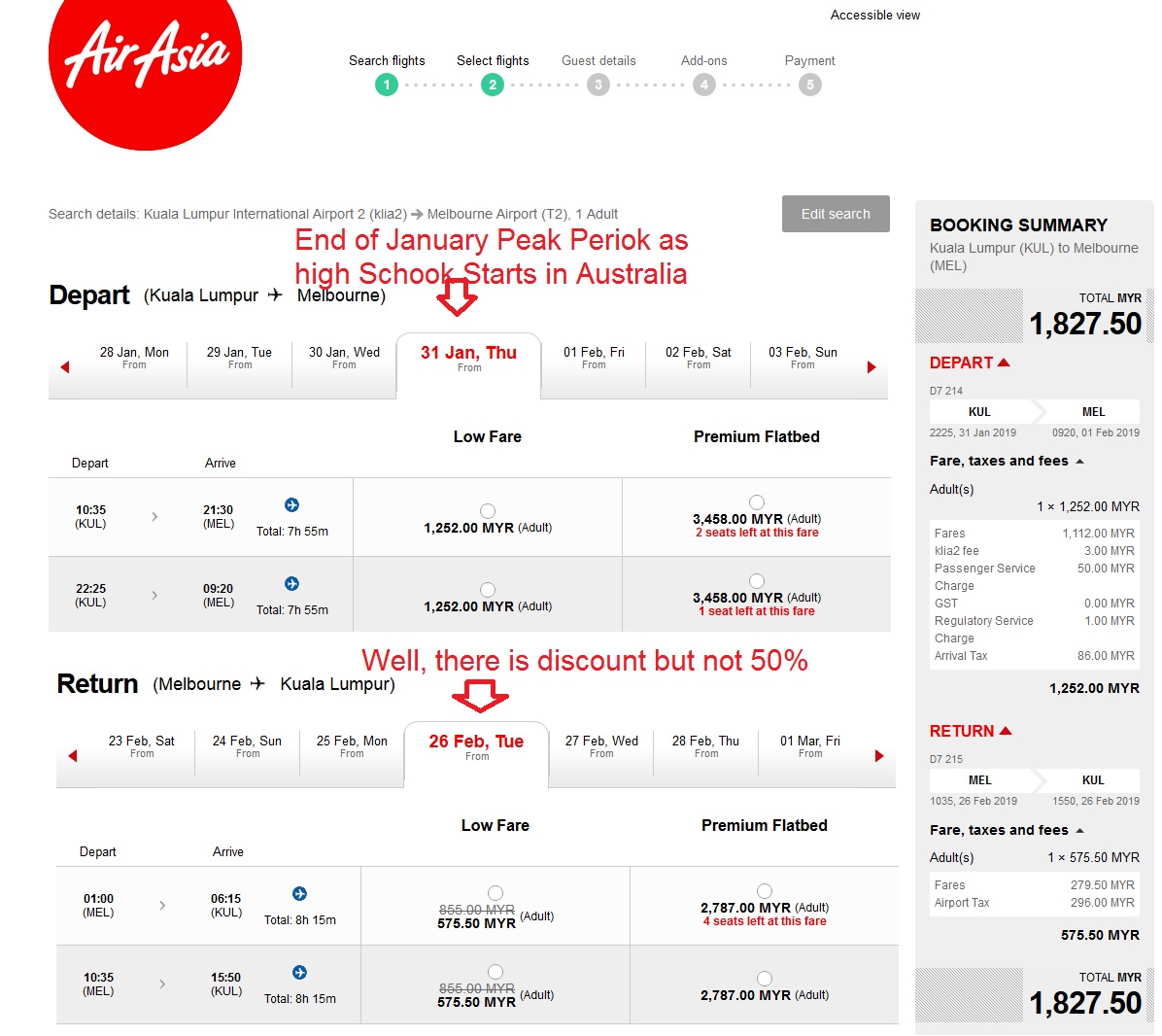Select Premium Flatbed on 10:35 MEL return
The image size is (1162, 1036).
765,979
